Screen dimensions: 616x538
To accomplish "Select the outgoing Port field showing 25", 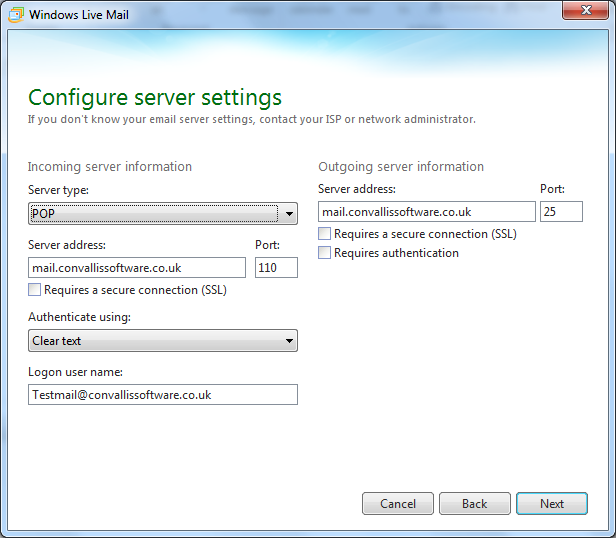I will 561,212.
